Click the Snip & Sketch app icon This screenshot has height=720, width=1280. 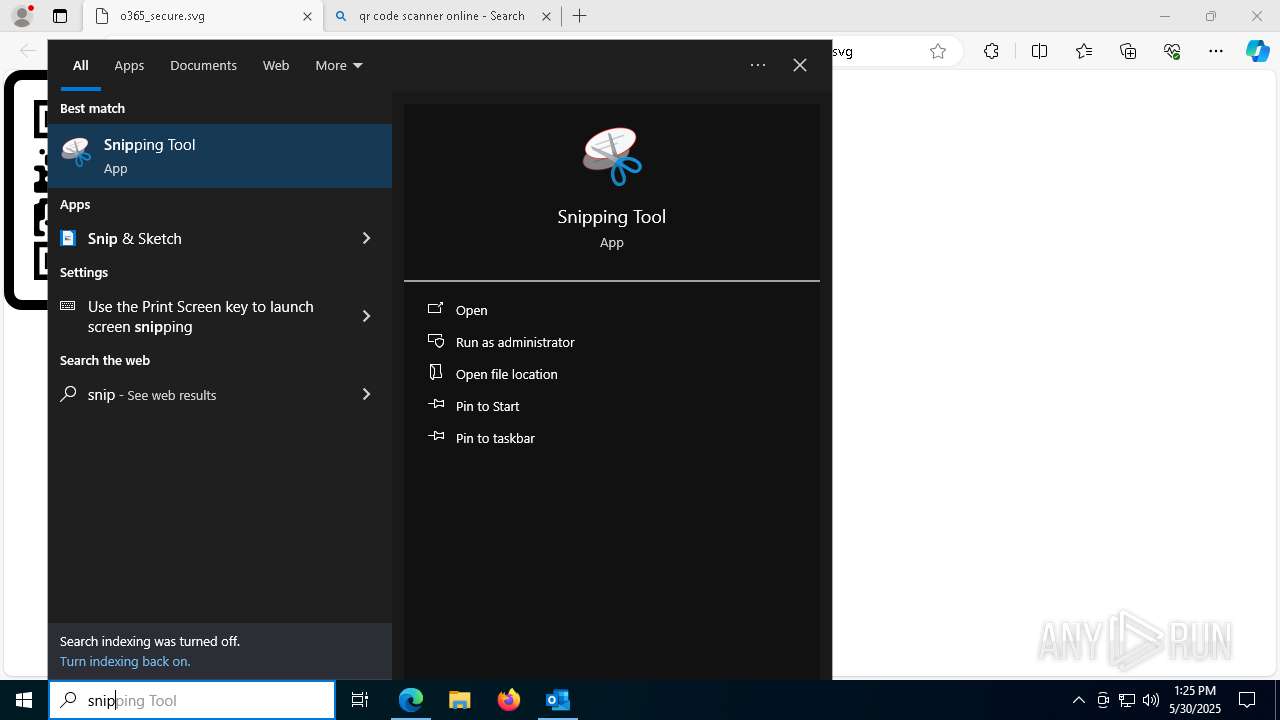[x=68, y=238]
